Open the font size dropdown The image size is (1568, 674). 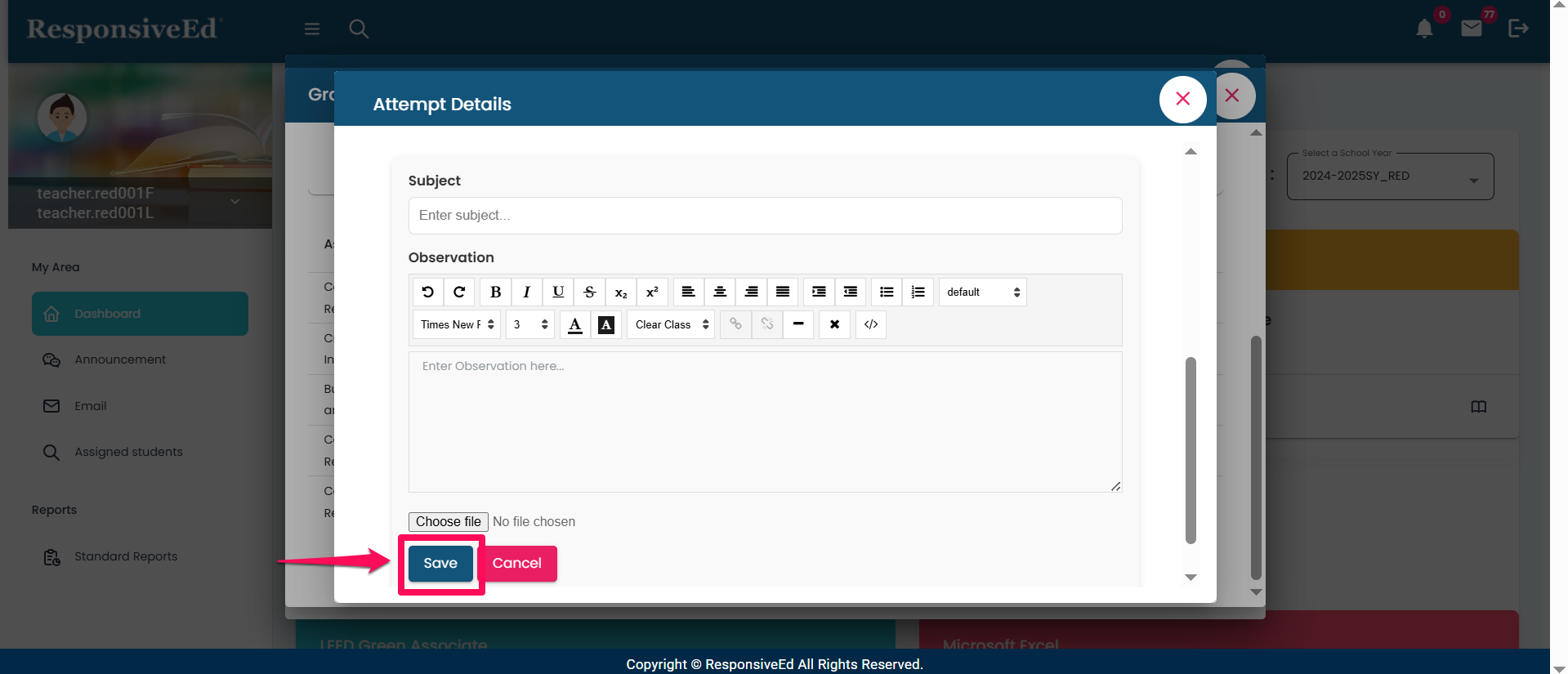(x=529, y=324)
